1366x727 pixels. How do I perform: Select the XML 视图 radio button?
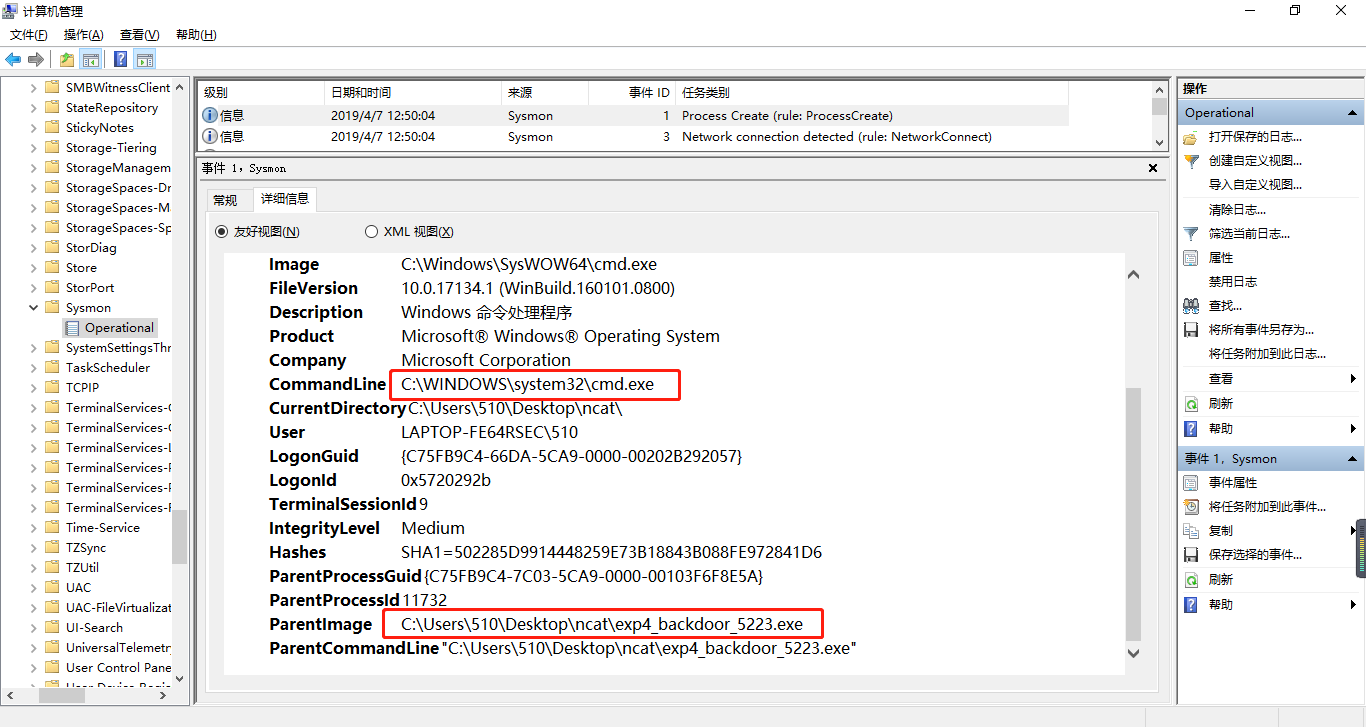click(x=372, y=232)
